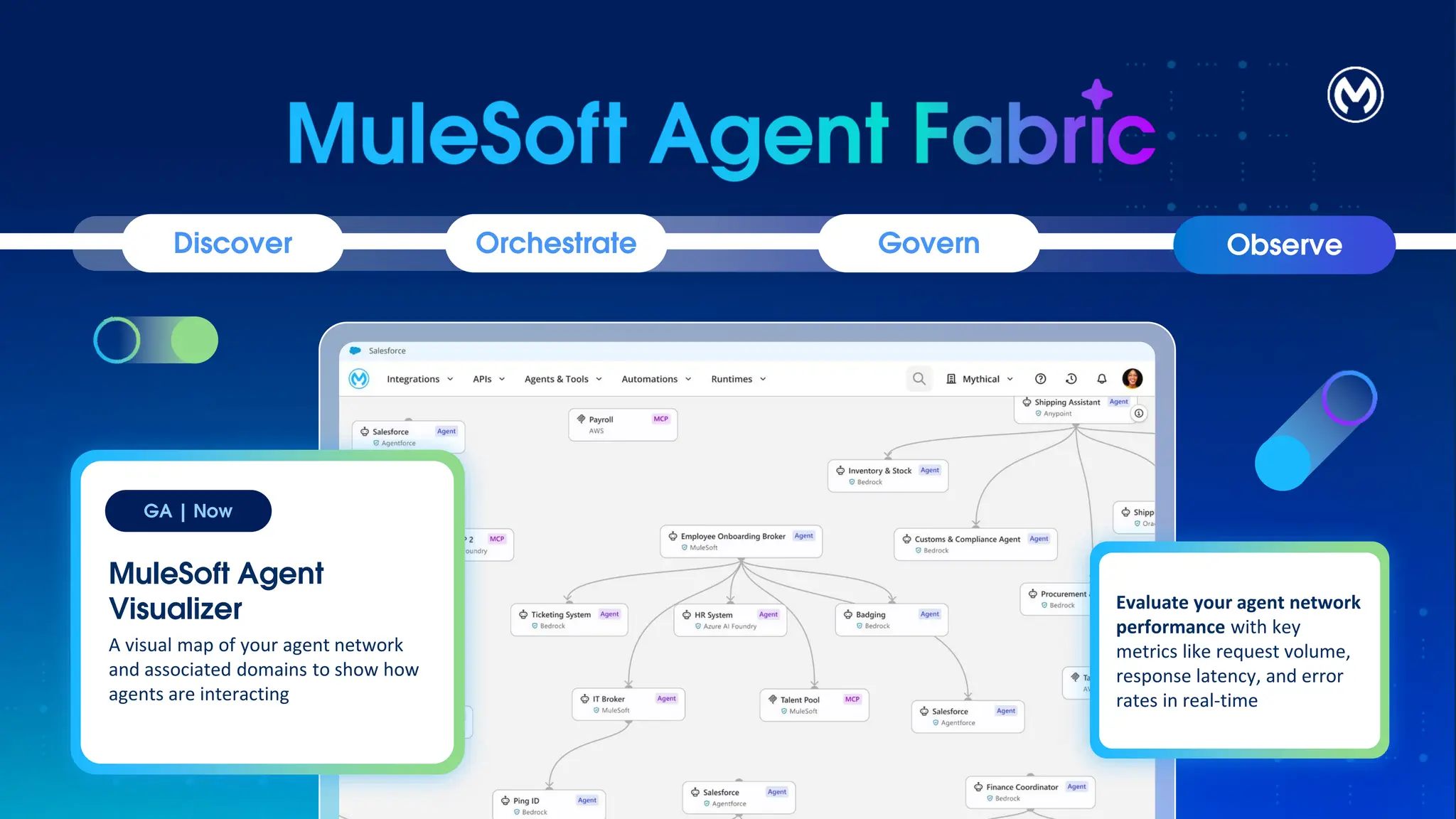This screenshot has width=1456, height=819.
Task: Click the IT Broker agent icon
Action: pyautogui.click(x=585, y=699)
